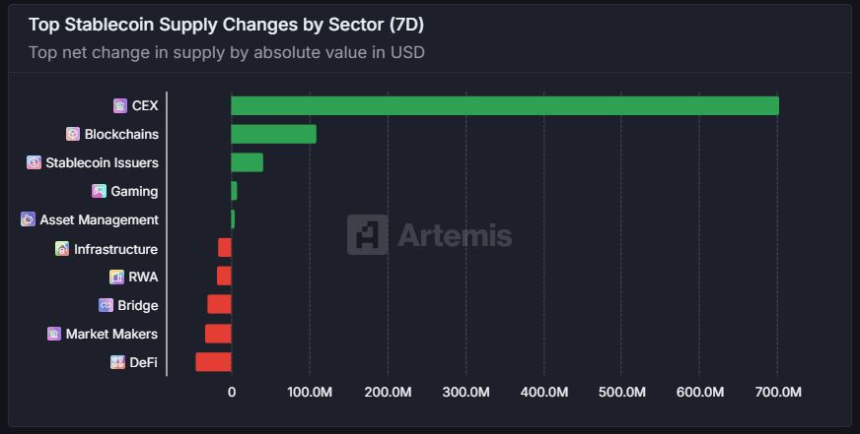The image size is (860, 434).
Task: Click the Infrastructure sector icon
Action: pos(62,249)
